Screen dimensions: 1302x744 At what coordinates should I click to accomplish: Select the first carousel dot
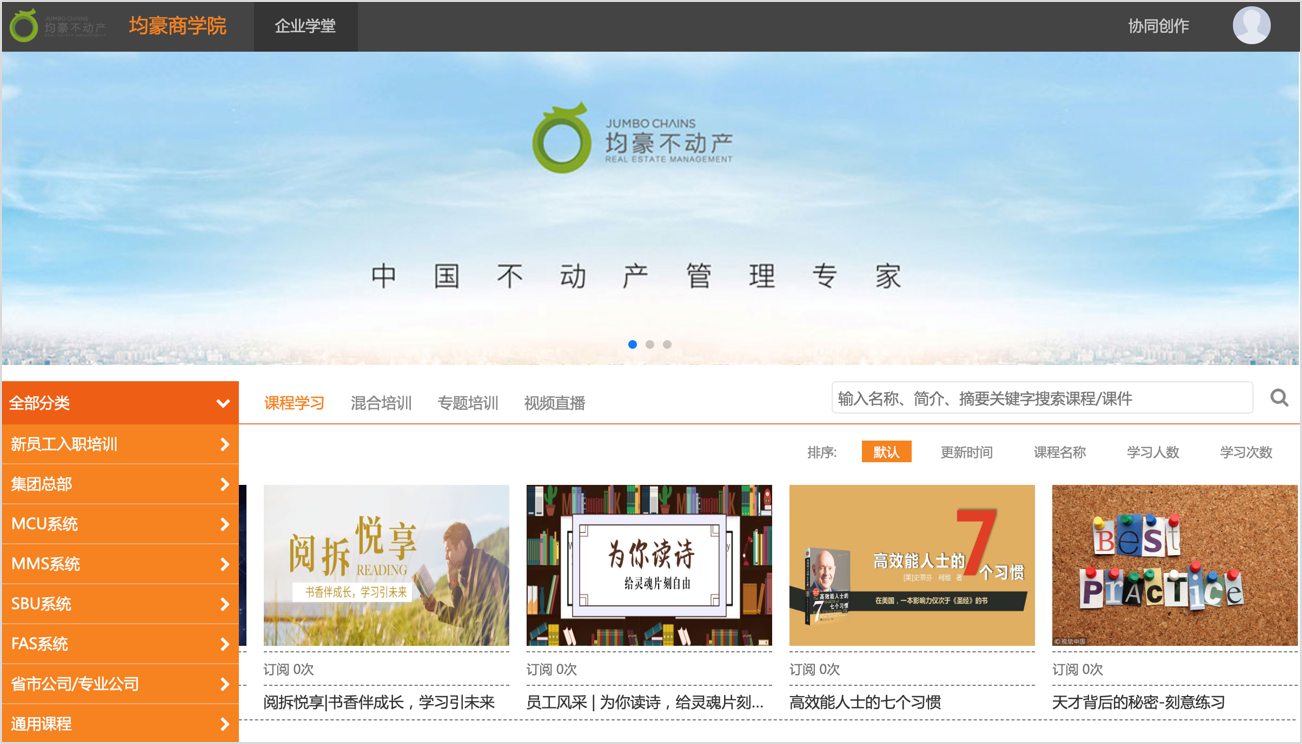click(632, 344)
